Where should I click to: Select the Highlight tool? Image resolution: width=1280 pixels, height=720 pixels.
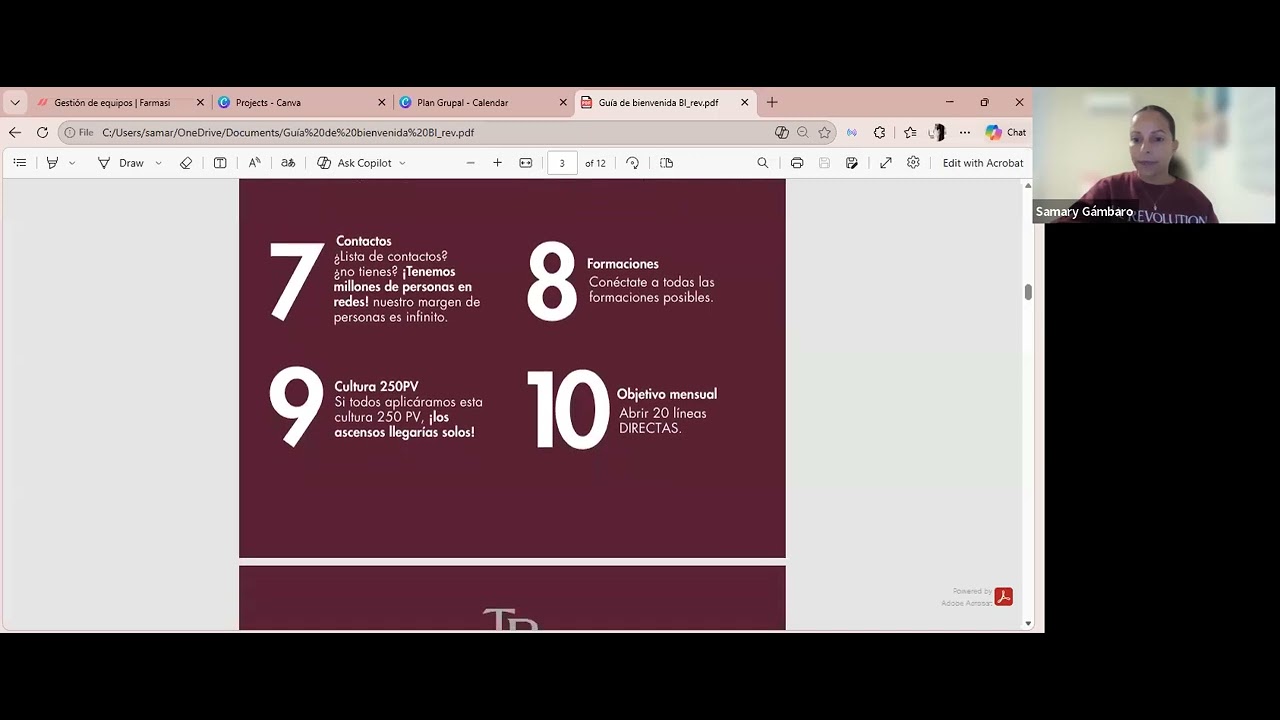[52, 163]
